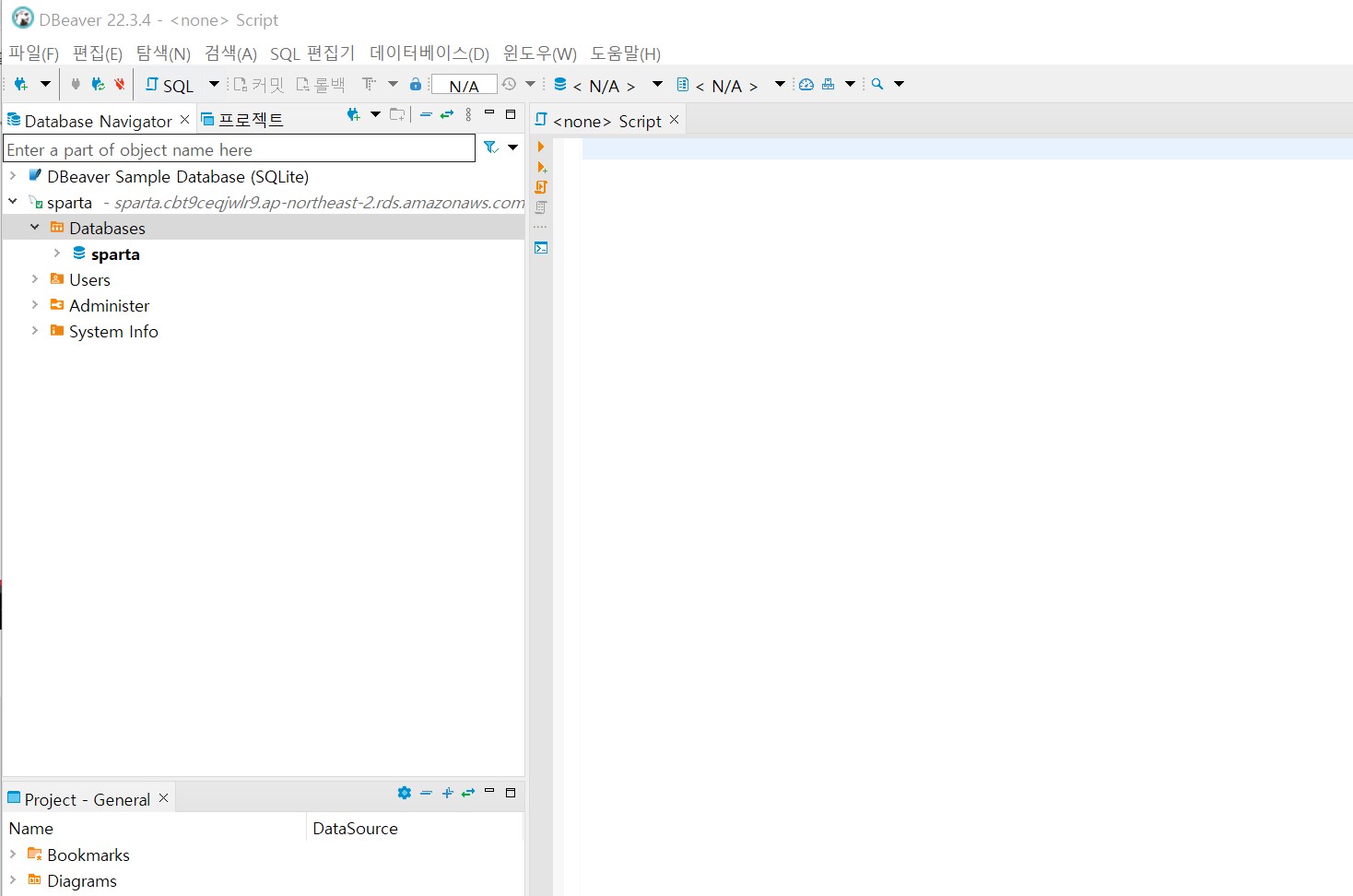Screen dimensions: 1353x896
Task: Open the 검색(A) menu
Action: click(x=230, y=53)
